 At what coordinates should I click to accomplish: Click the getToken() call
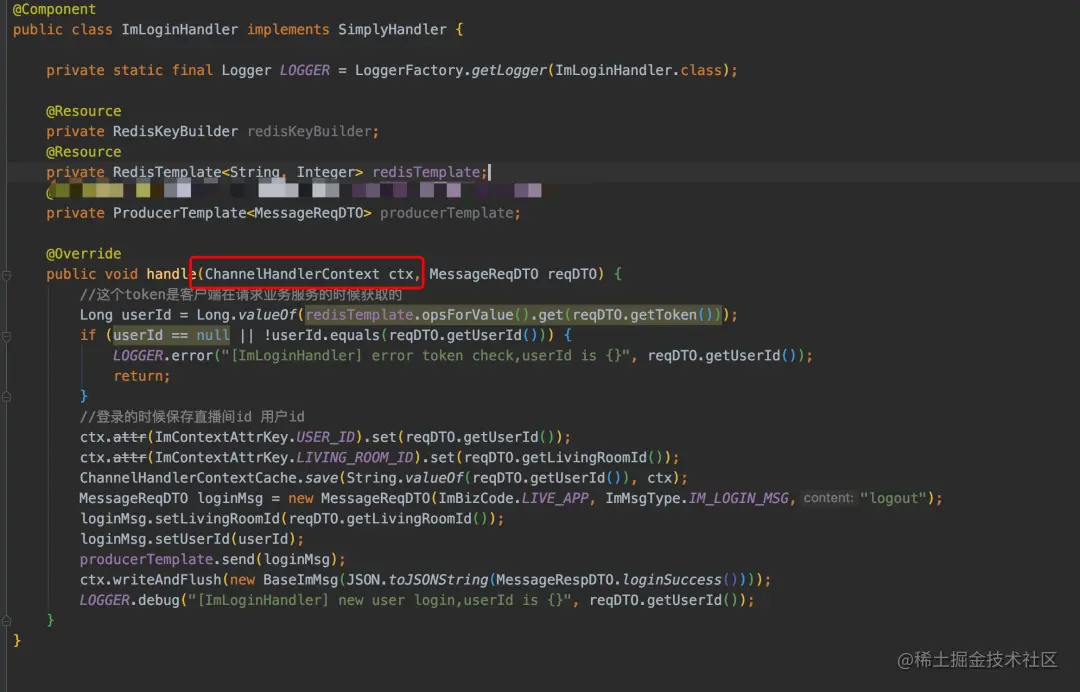tap(672, 315)
